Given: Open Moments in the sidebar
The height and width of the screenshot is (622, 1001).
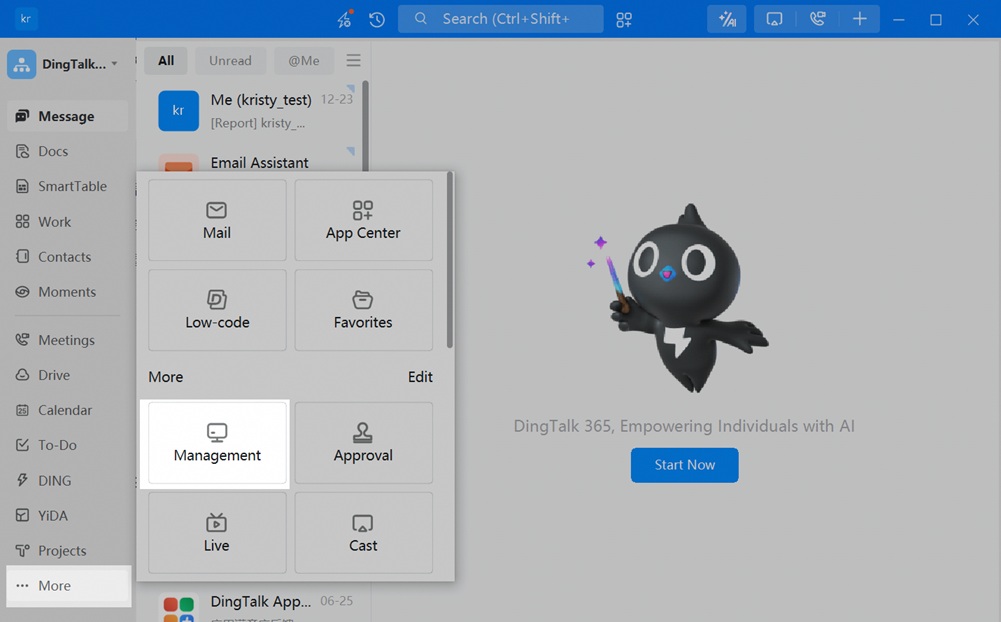Looking at the screenshot, I should pos(68,292).
